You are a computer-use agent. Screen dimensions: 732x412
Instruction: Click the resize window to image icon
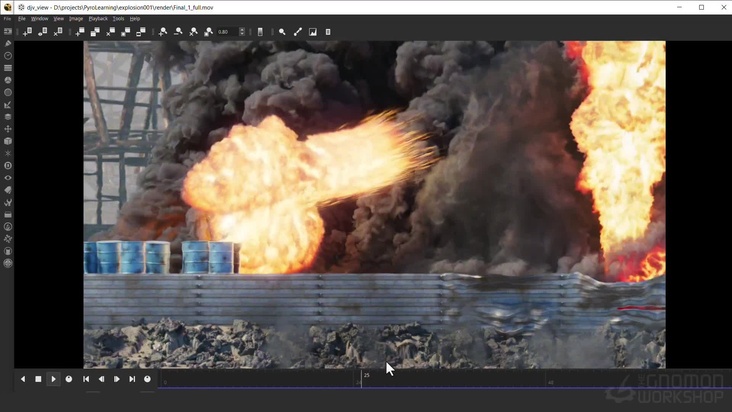click(141, 32)
